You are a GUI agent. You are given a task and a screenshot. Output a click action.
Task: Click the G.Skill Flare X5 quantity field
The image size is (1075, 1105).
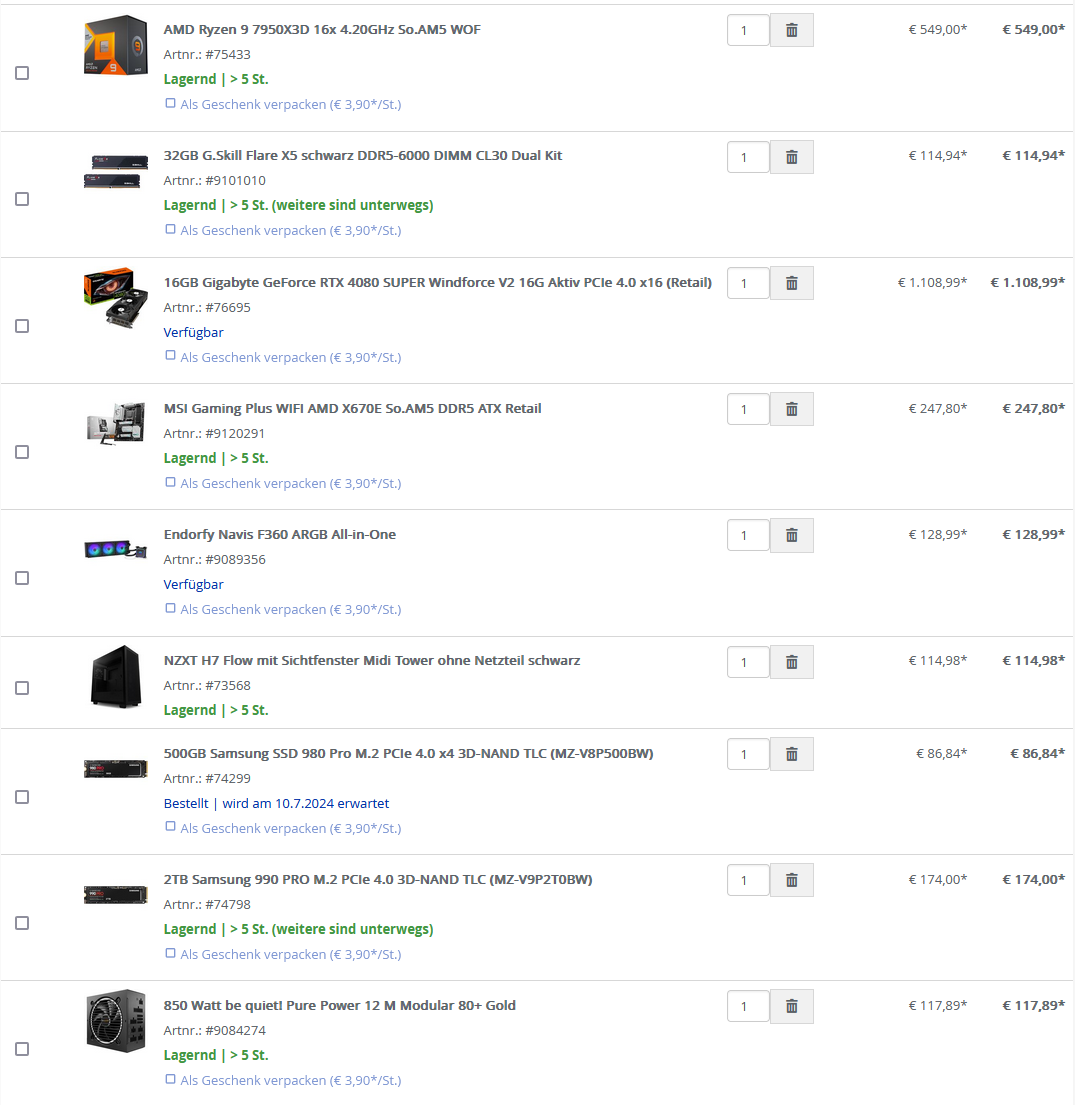pyautogui.click(x=748, y=156)
